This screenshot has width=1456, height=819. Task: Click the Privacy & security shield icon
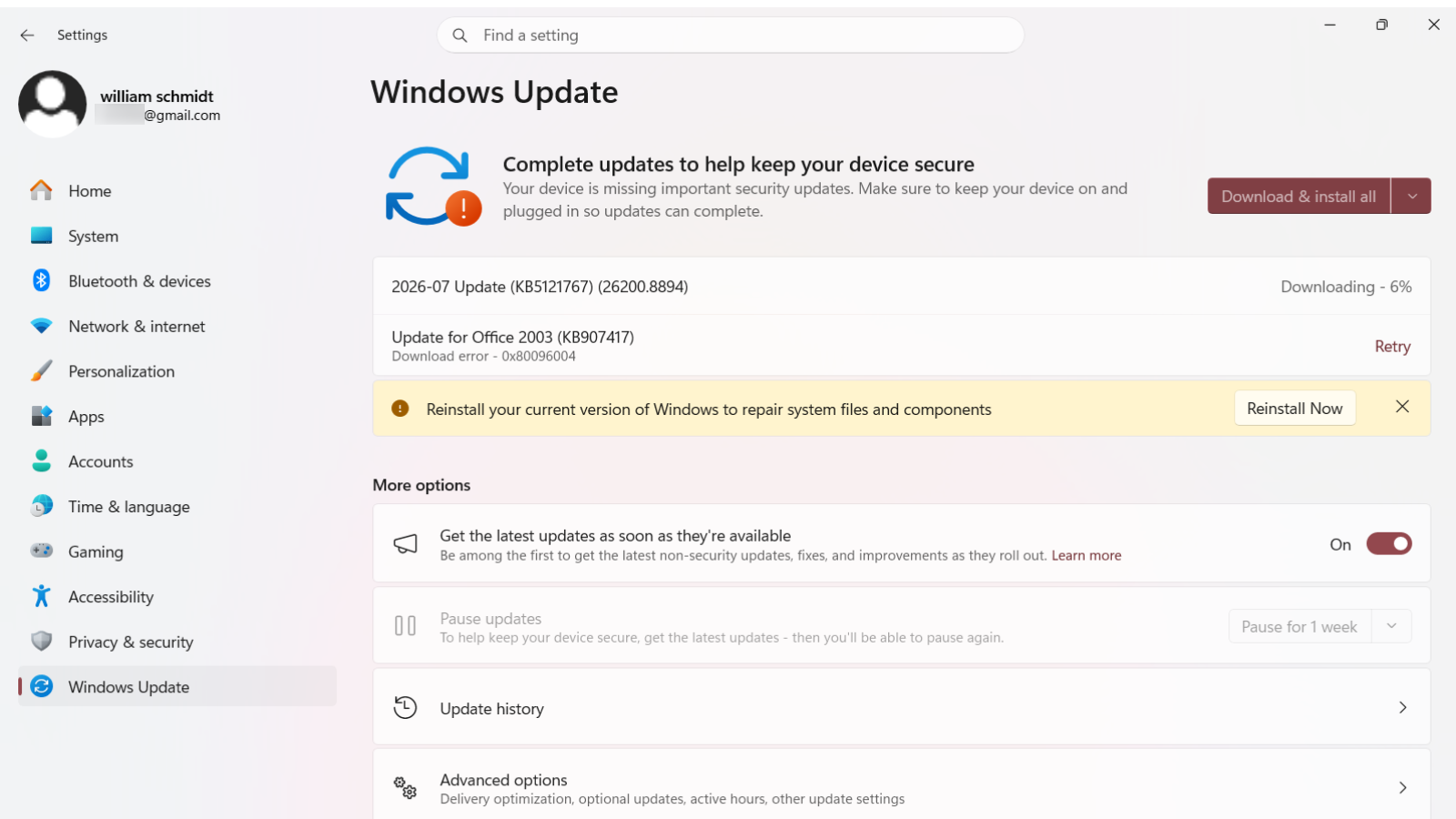(x=42, y=642)
